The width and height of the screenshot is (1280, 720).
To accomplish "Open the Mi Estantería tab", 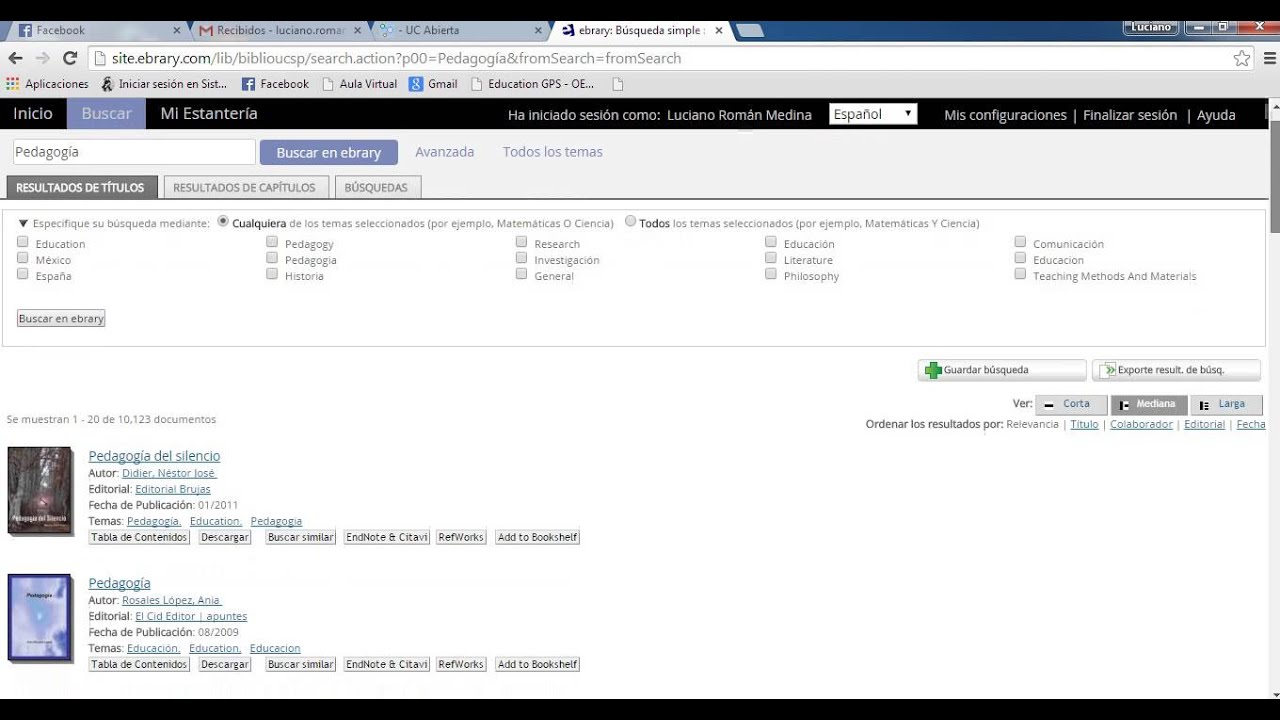I will [209, 114].
